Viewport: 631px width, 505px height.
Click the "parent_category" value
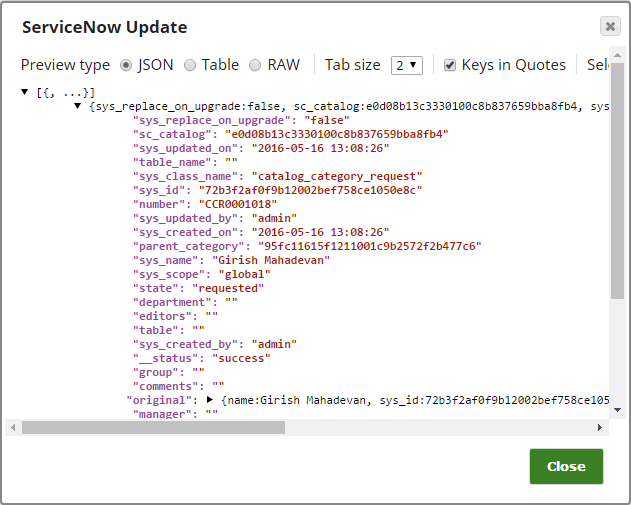370,246
